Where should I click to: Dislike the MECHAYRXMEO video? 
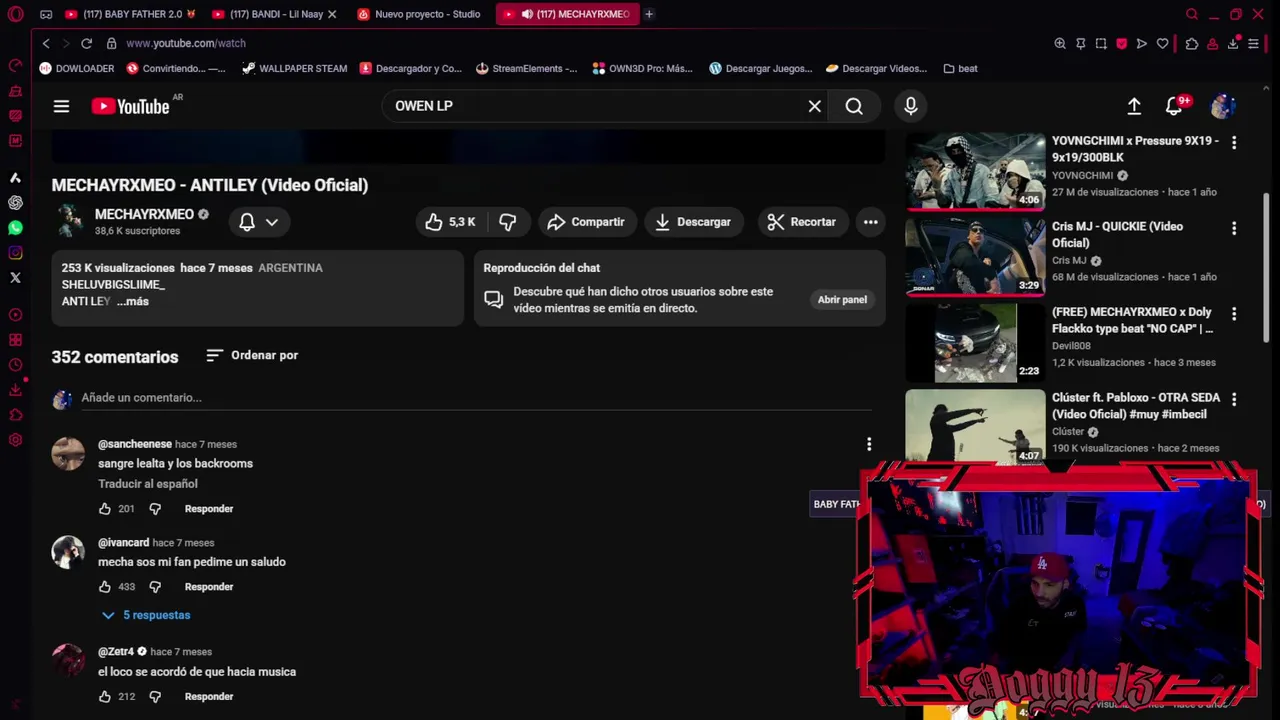pyautogui.click(x=508, y=222)
